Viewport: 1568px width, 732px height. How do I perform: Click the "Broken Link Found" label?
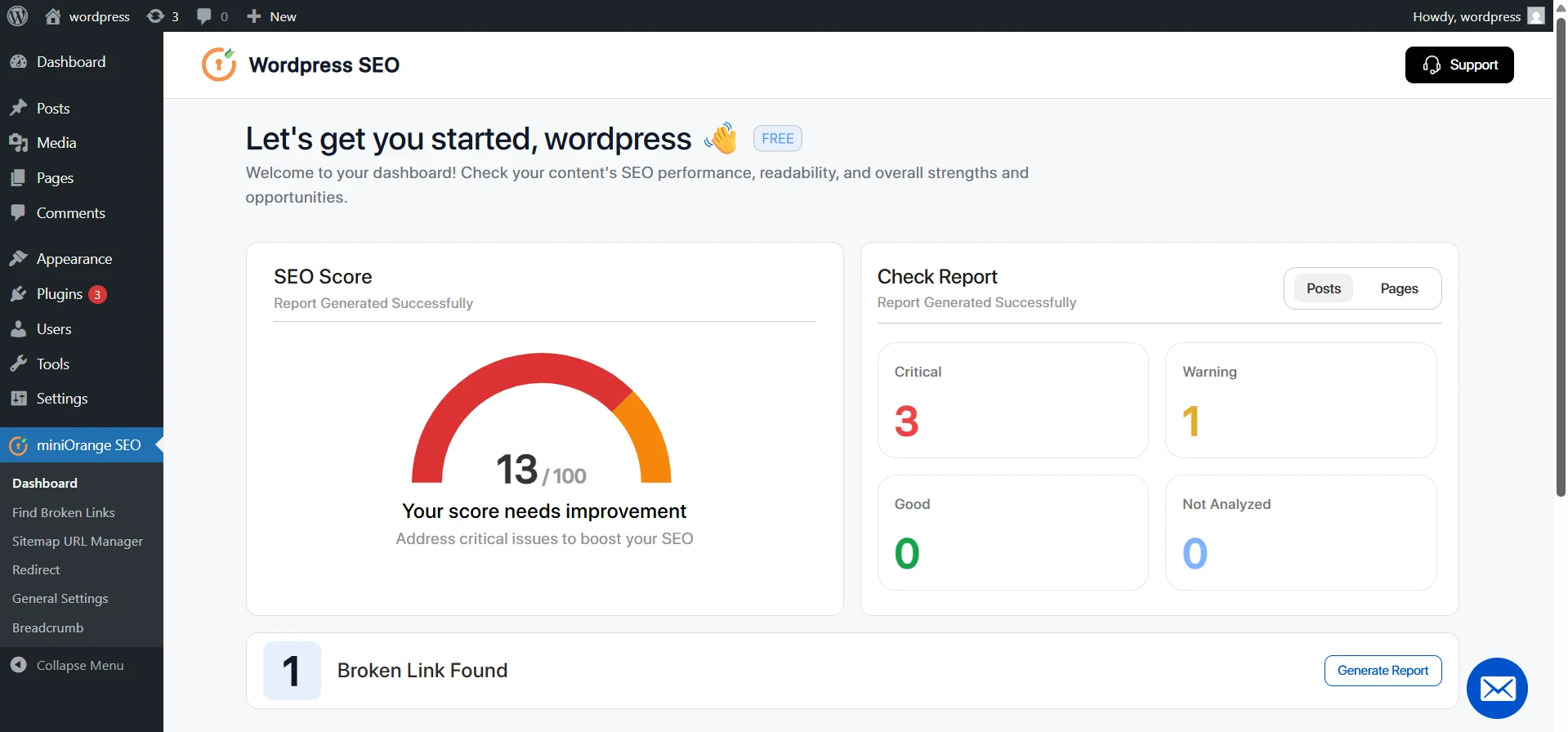[422, 671]
